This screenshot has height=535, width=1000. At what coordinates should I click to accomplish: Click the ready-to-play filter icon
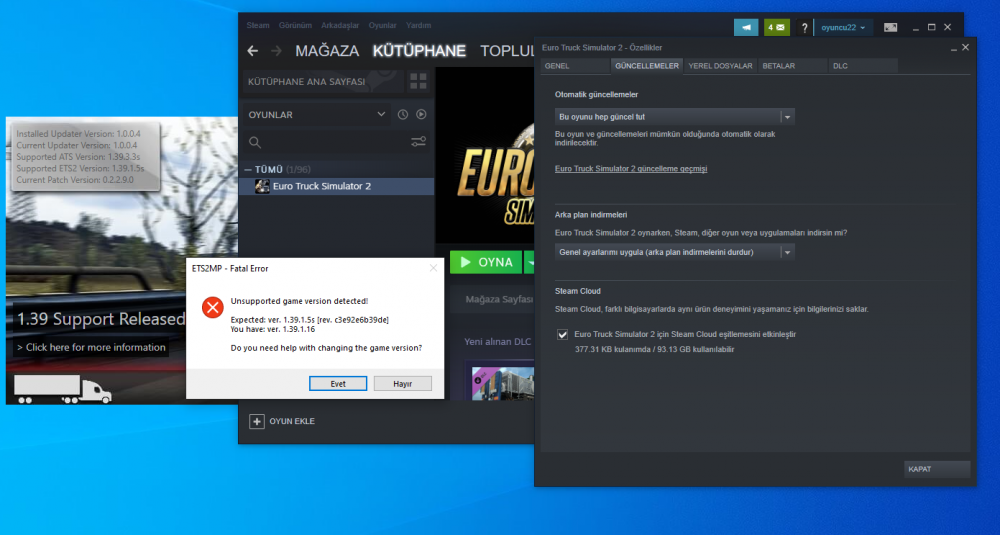tap(421, 115)
